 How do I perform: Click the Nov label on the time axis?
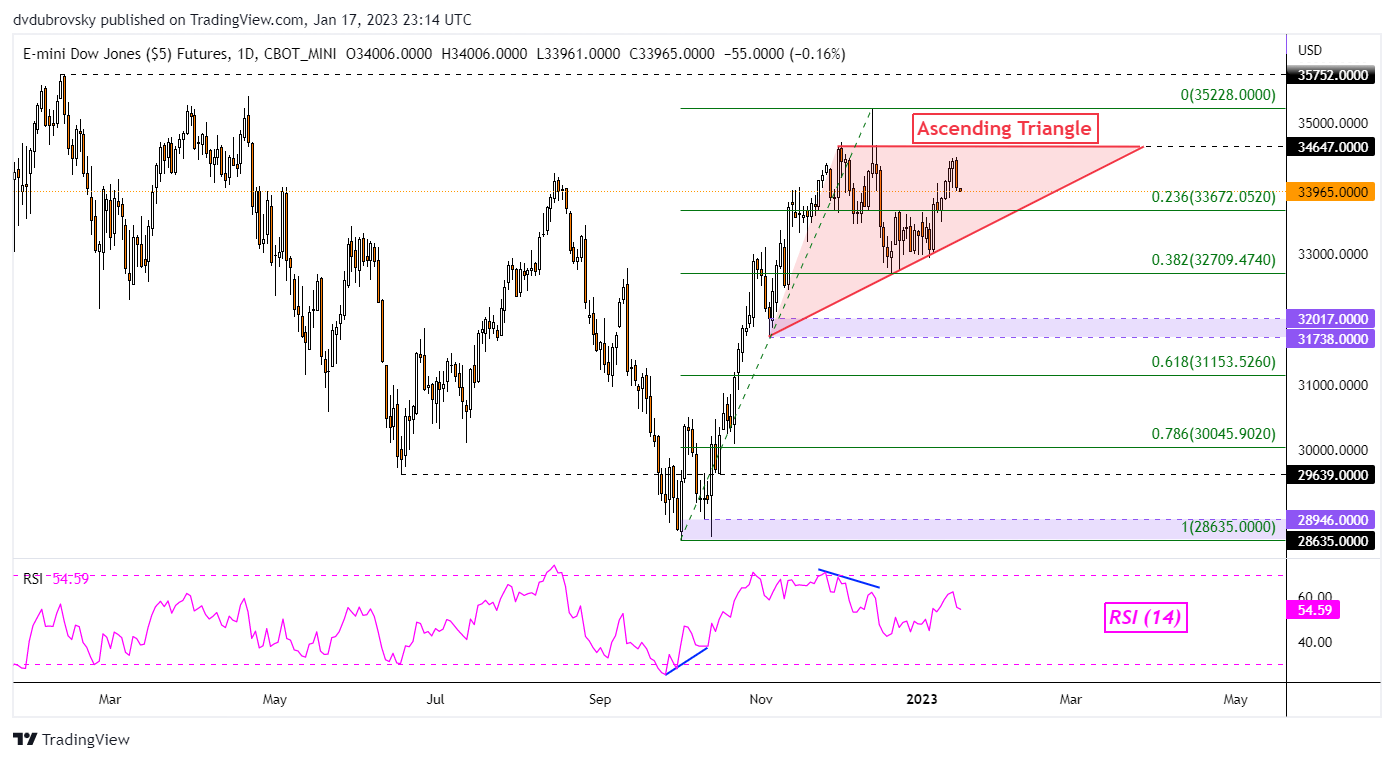[762, 700]
